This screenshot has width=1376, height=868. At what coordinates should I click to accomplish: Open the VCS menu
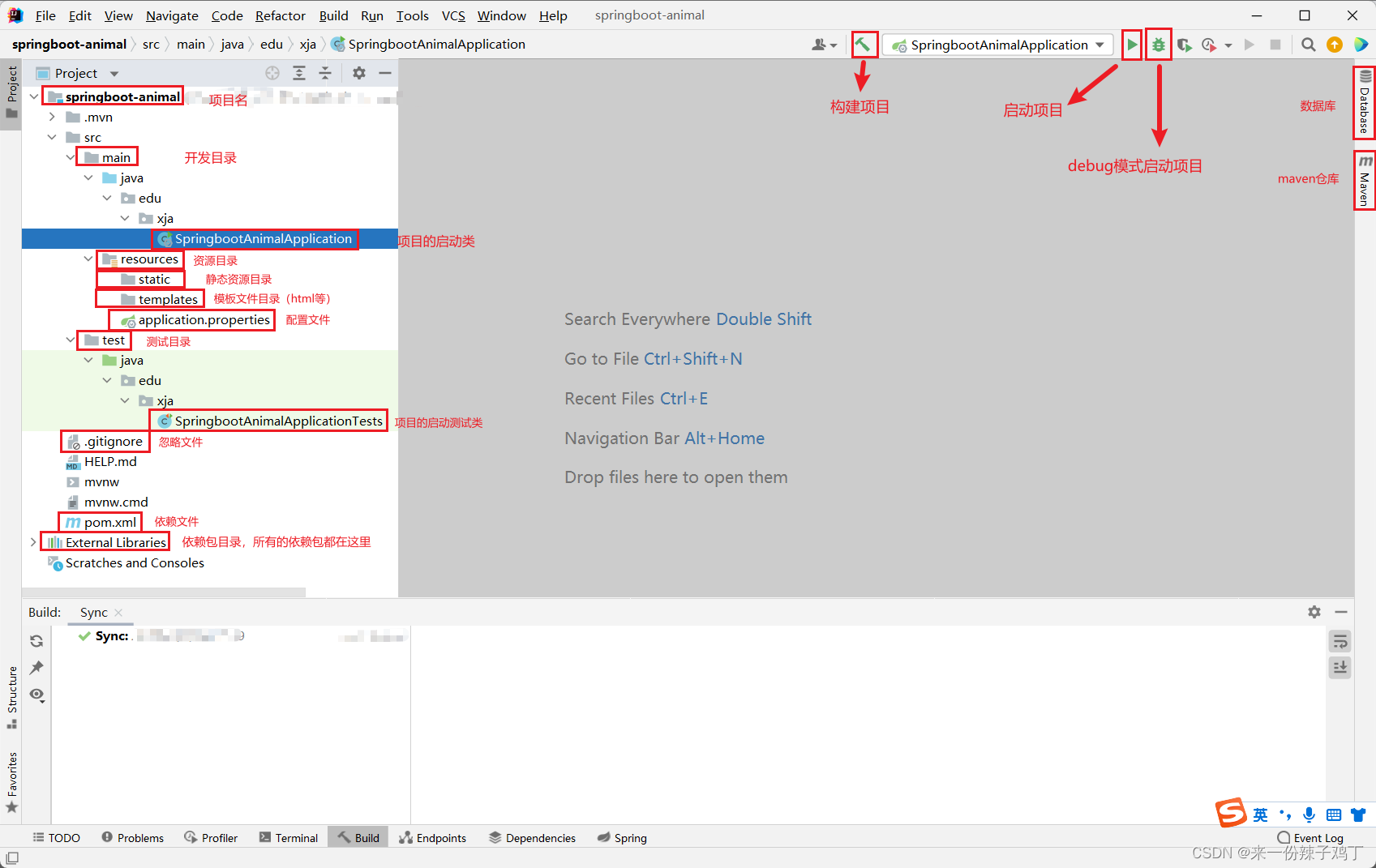coord(453,15)
